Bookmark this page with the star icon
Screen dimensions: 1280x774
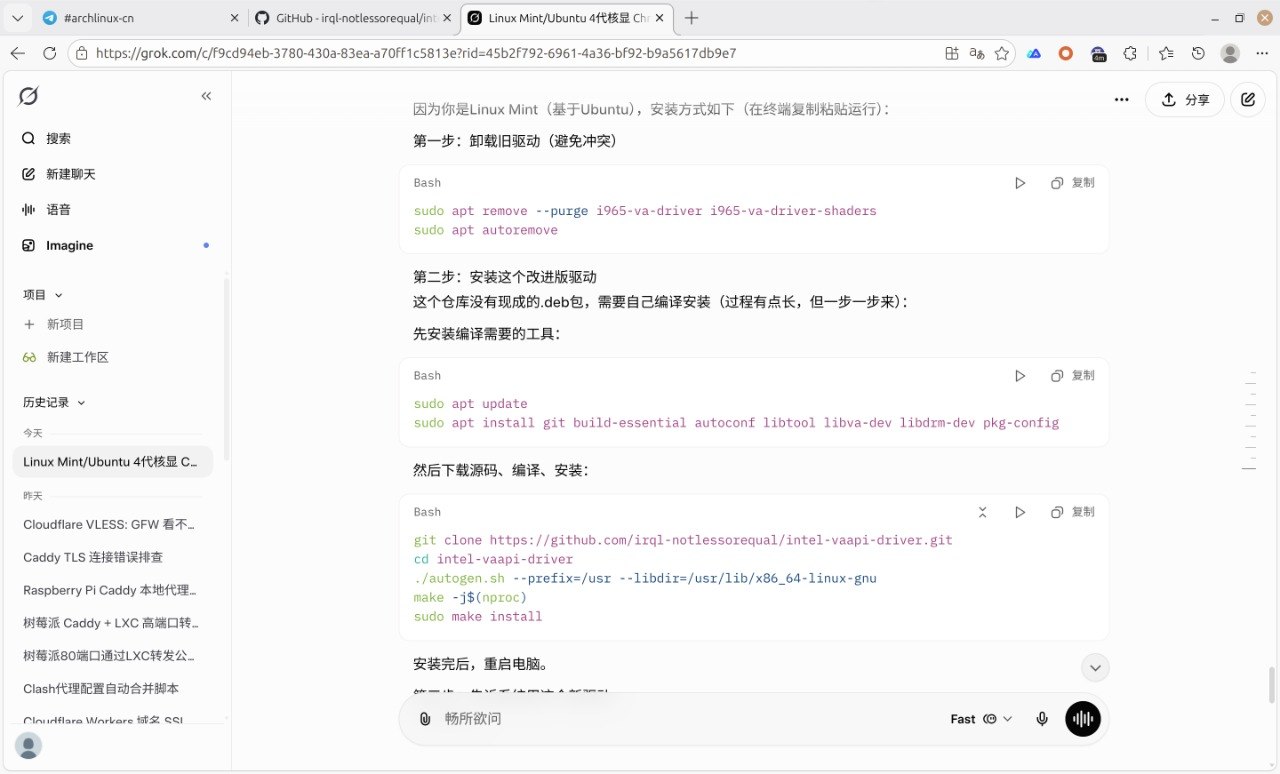[x=1002, y=53]
